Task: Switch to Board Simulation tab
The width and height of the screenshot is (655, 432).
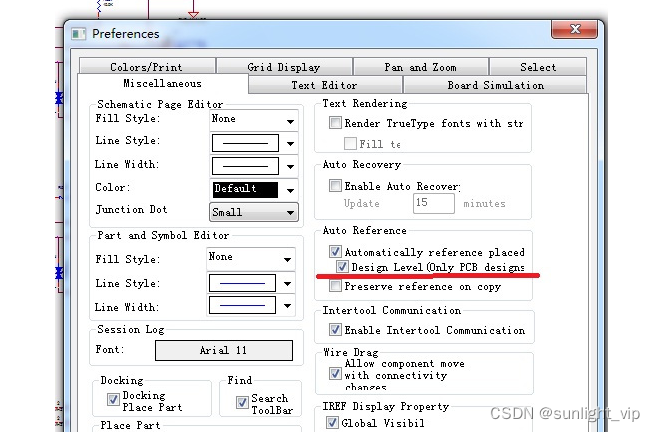Action: pyautogui.click(x=495, y=85)
